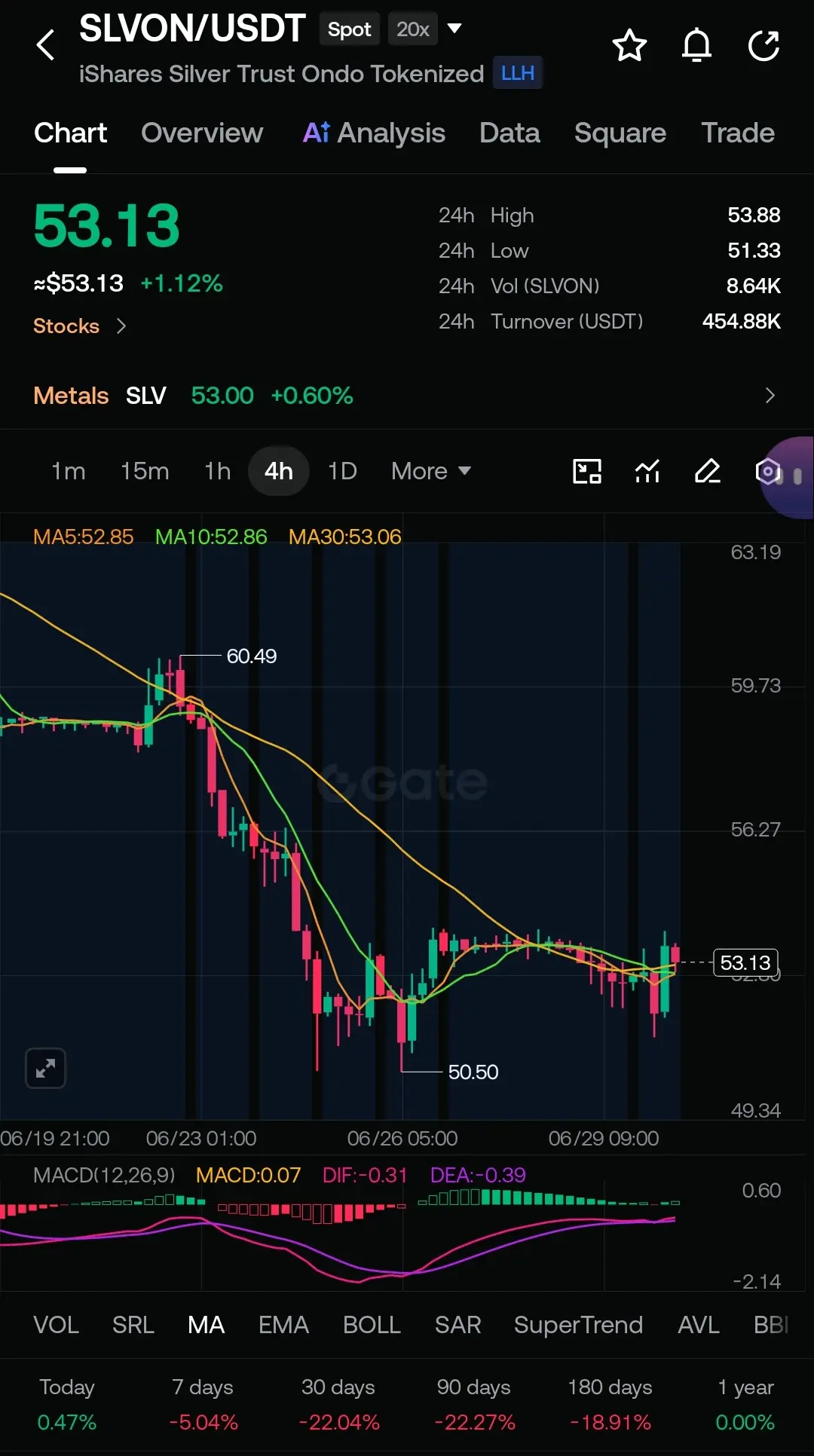Toggle the SuperTrend indicator
The image size is (814, 1456).
tap(579, 1325)
